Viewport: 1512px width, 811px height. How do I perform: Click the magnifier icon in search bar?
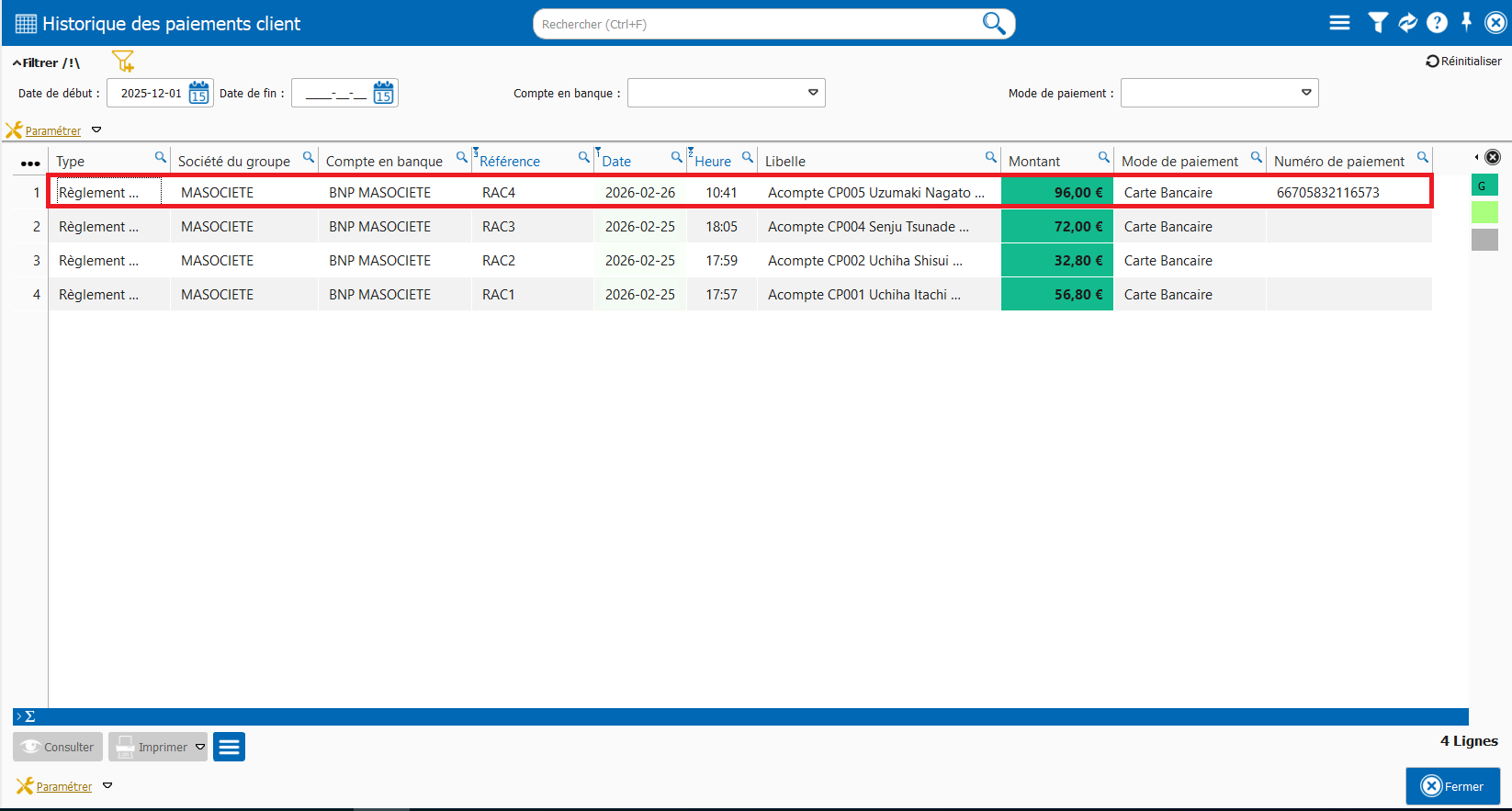[x=993, y=23]
